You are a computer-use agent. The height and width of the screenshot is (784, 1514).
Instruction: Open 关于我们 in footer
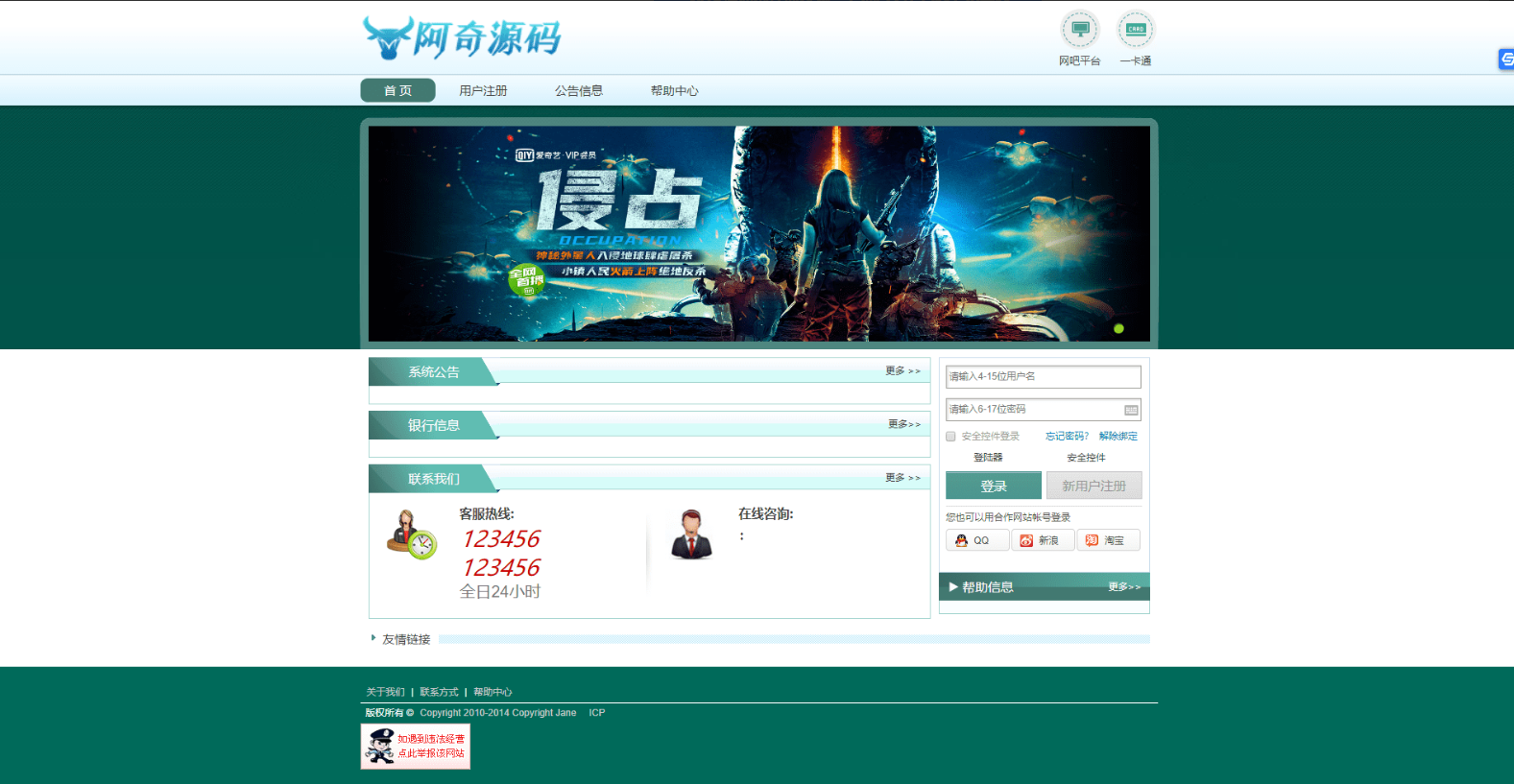pyautogui.click(x=385, y=692)
